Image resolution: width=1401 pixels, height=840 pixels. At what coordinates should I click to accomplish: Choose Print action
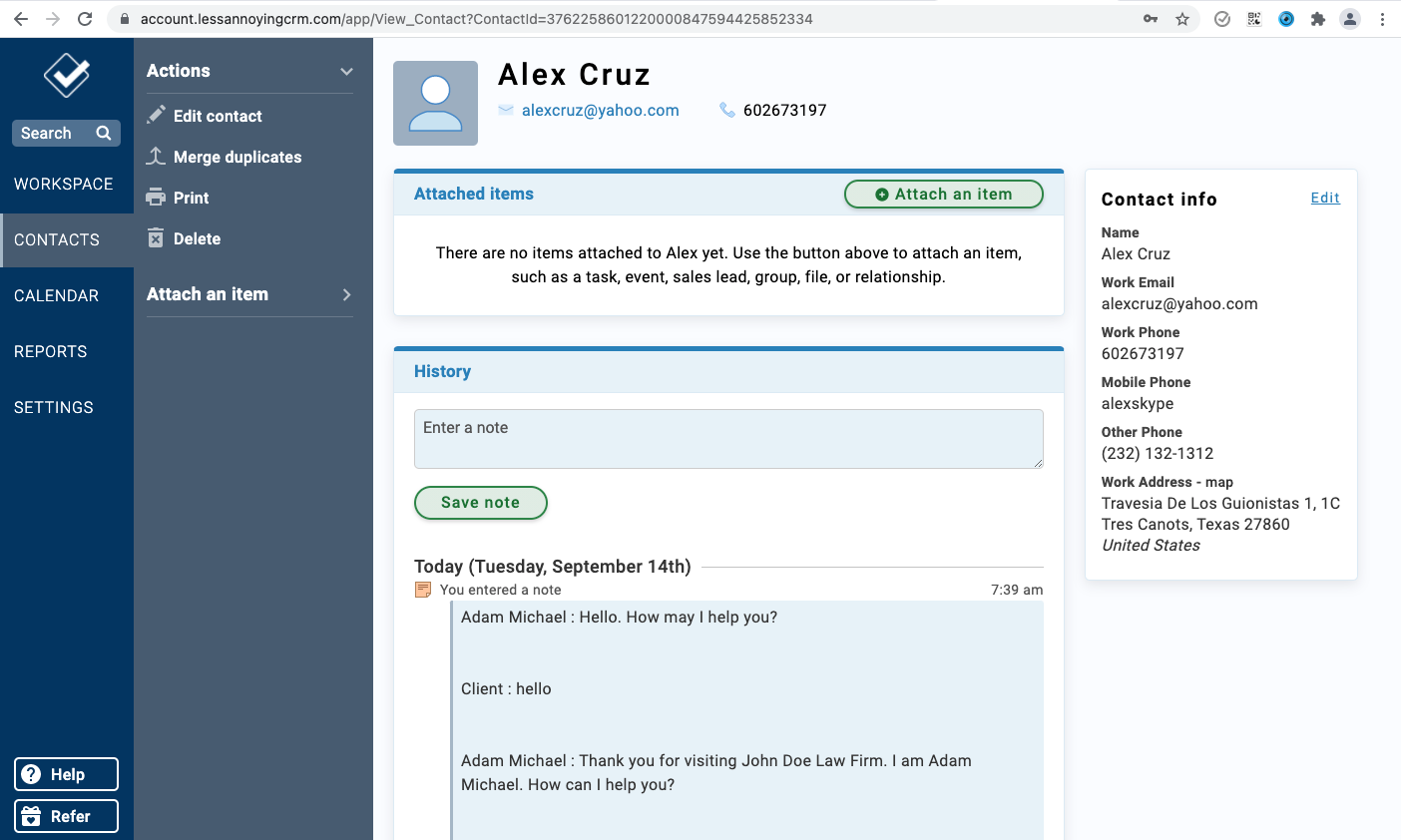[191, 198]
